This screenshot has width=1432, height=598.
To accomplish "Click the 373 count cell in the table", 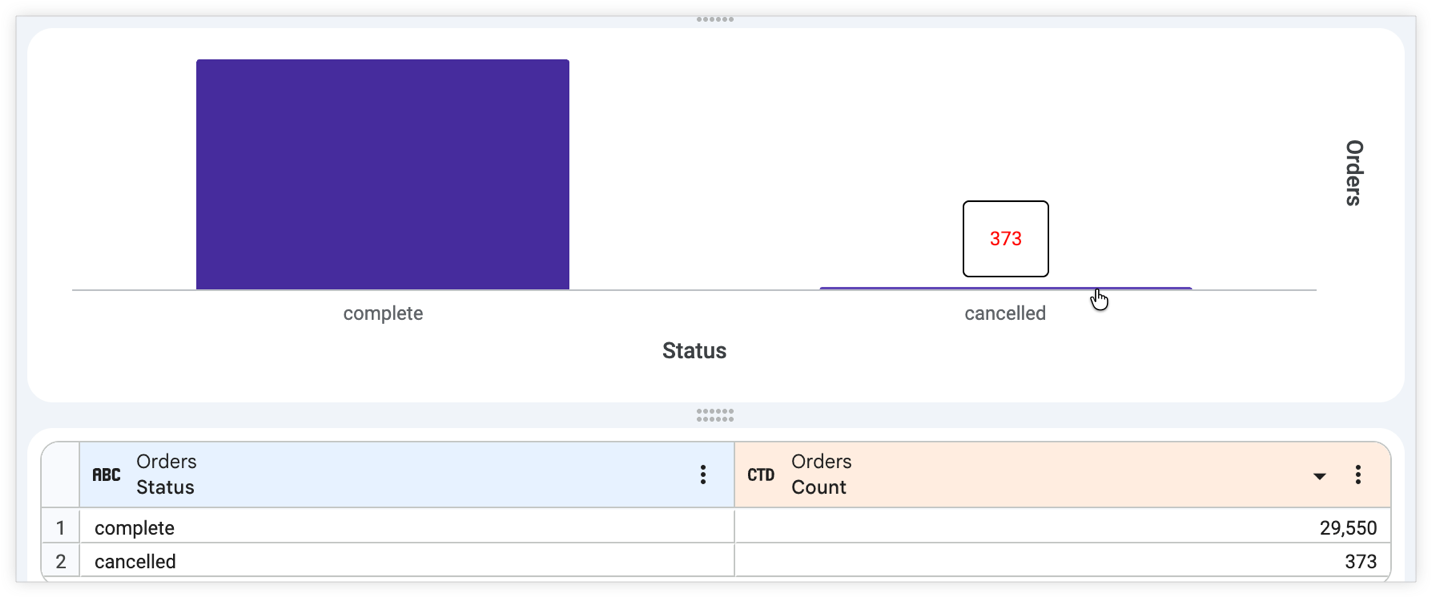I will pos(1062,561).
